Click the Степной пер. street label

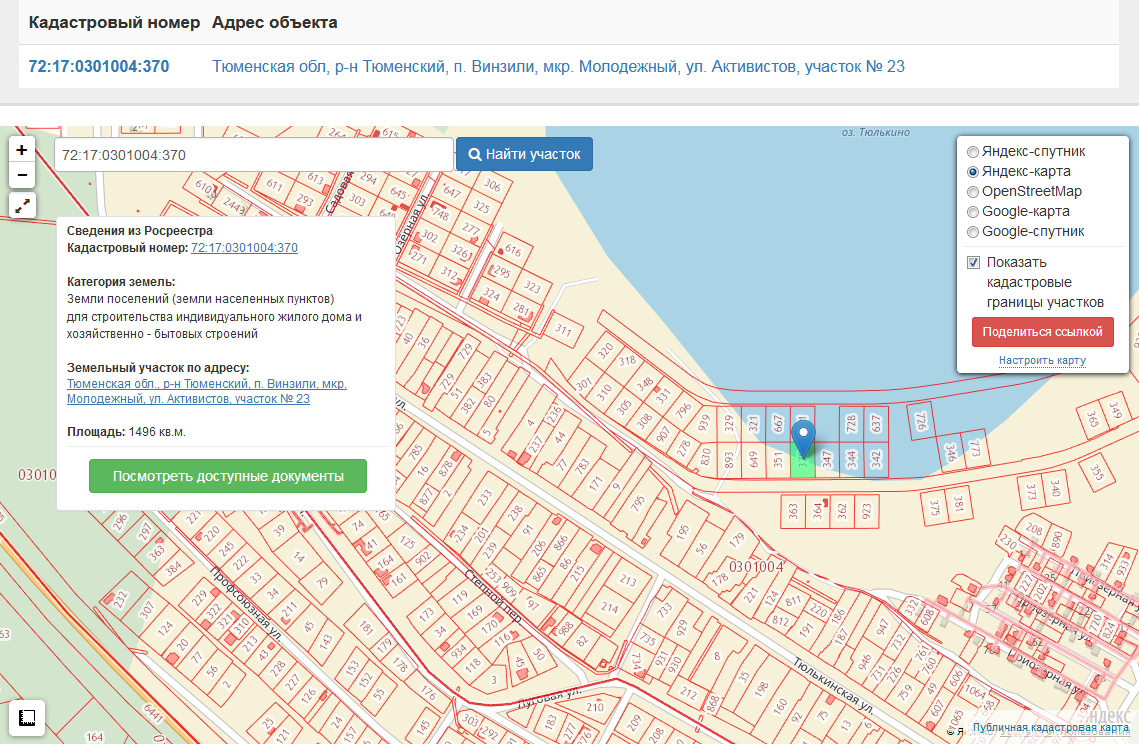point(493,597)
